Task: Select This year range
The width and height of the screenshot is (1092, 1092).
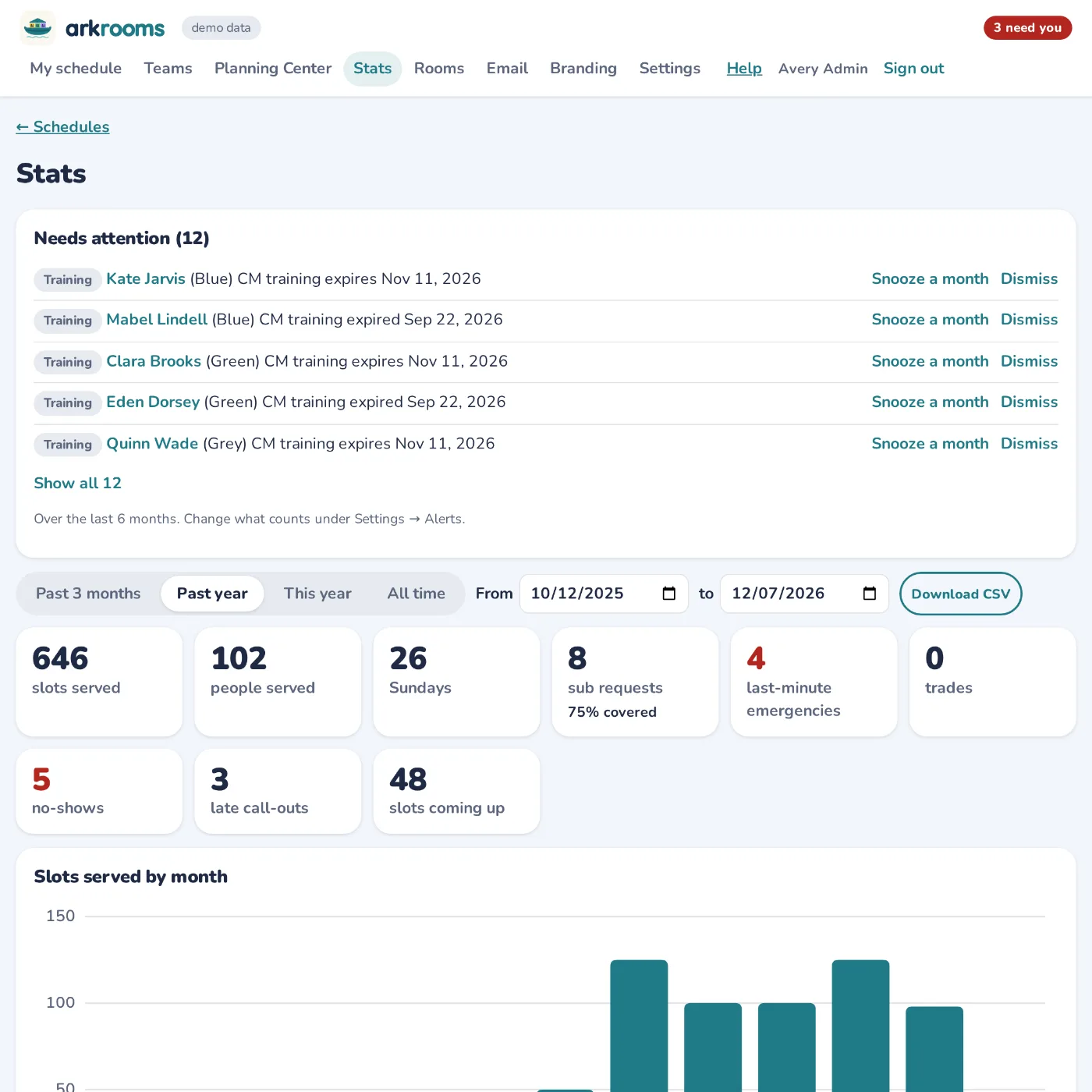Action: pos(317,594)
